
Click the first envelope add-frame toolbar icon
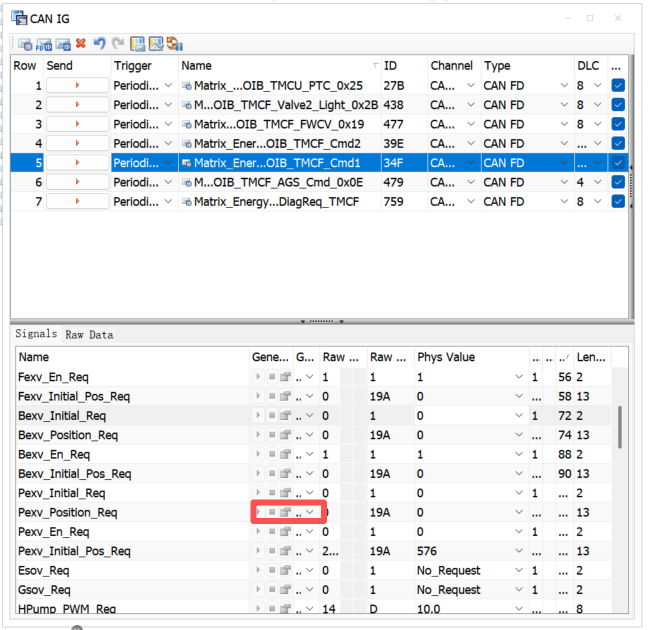pos(25,44)
